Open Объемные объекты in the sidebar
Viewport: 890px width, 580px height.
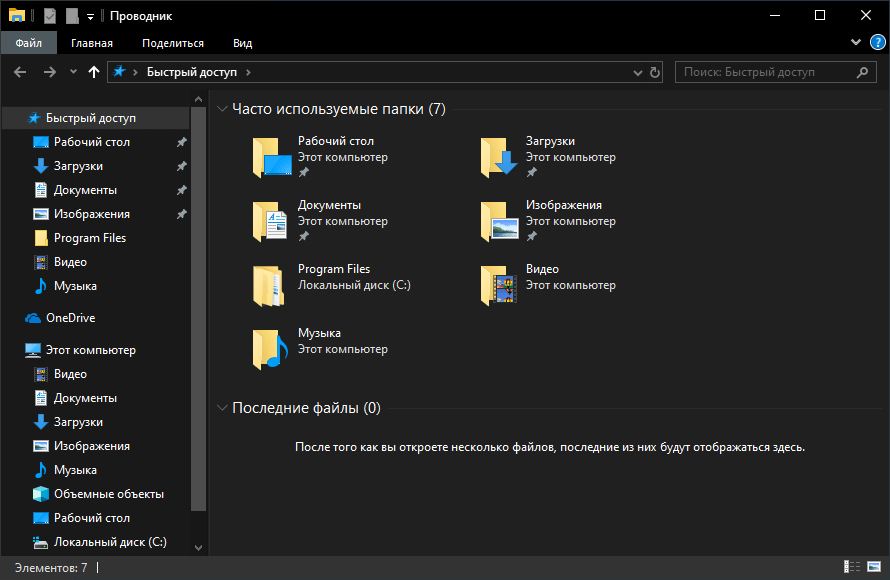[109, 494]
